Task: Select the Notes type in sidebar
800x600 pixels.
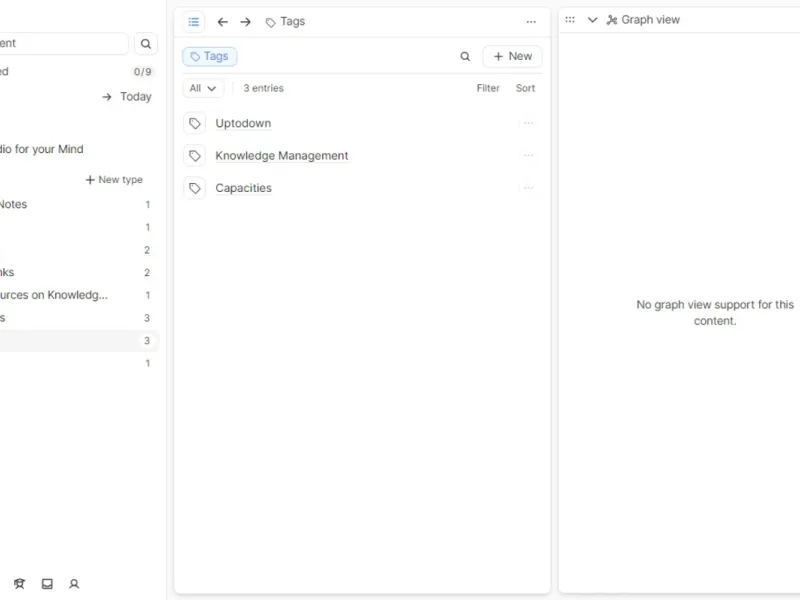Action: pos(77,205)
